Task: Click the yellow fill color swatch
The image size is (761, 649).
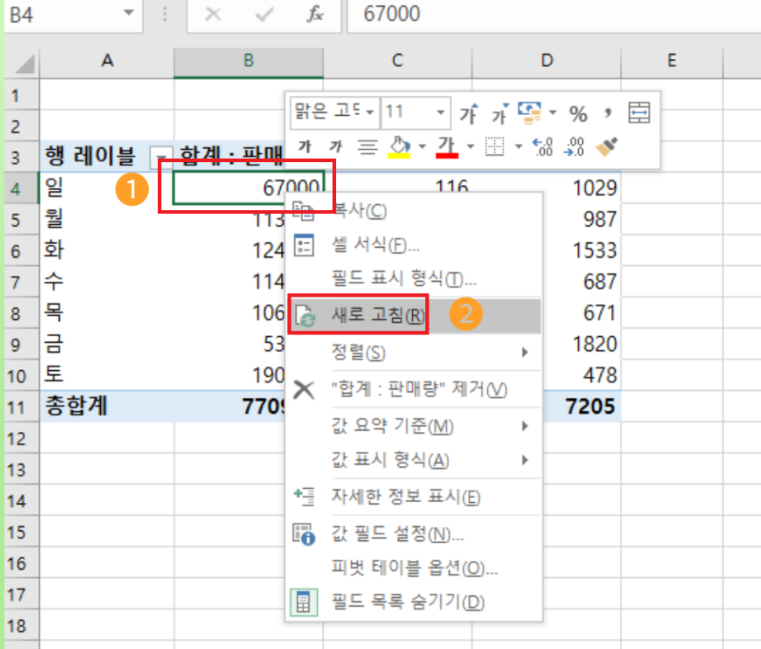Action: point(399,147)
